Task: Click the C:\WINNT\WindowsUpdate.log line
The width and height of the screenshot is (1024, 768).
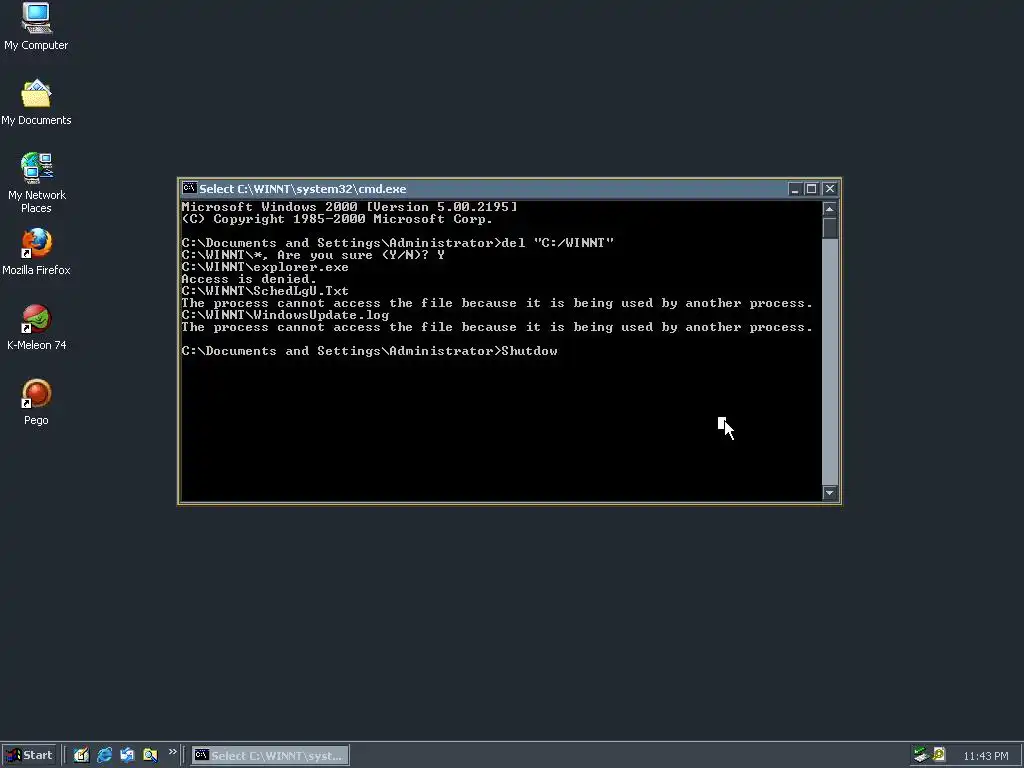Action: click(285, 315)
